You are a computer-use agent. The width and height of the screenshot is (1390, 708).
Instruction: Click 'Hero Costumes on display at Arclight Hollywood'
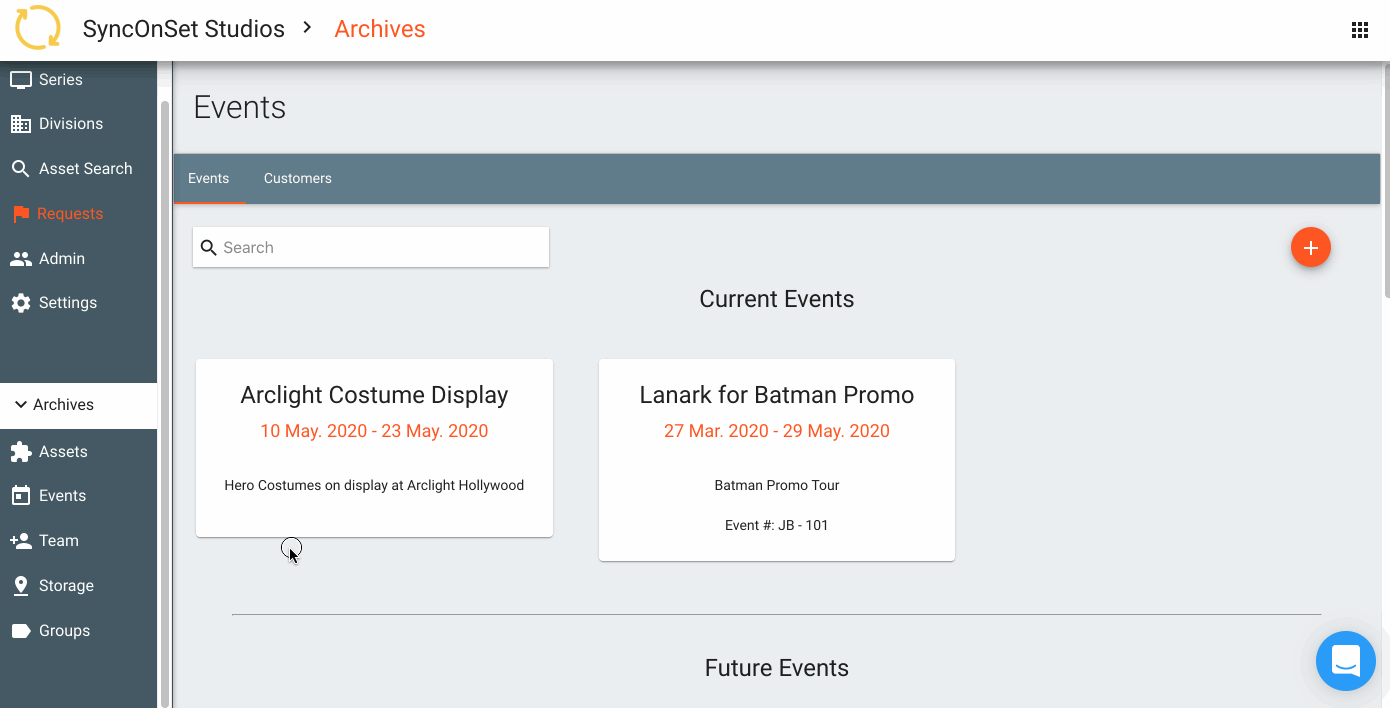coord(374,485)
